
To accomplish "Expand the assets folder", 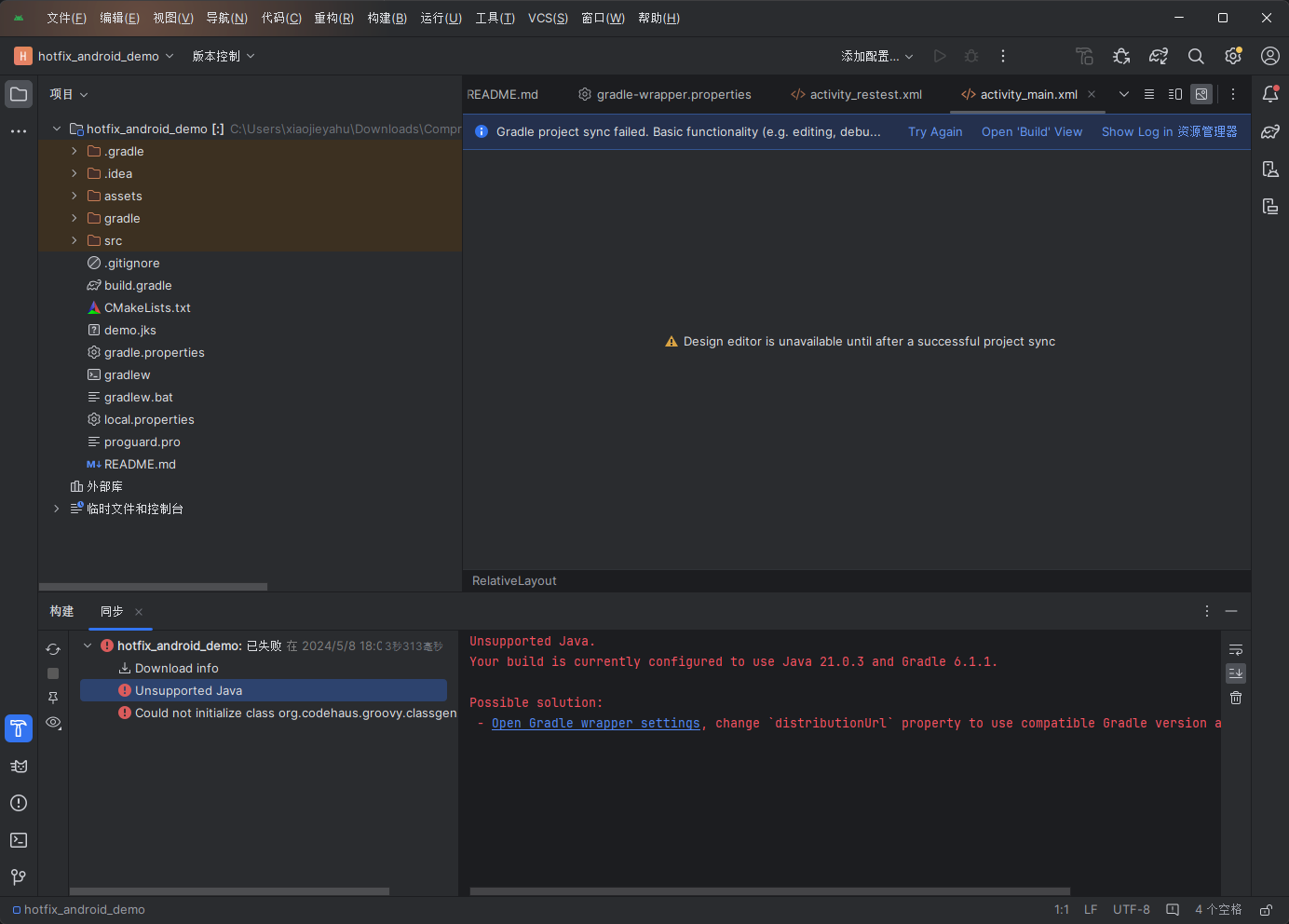I will [x=75, y=196].
